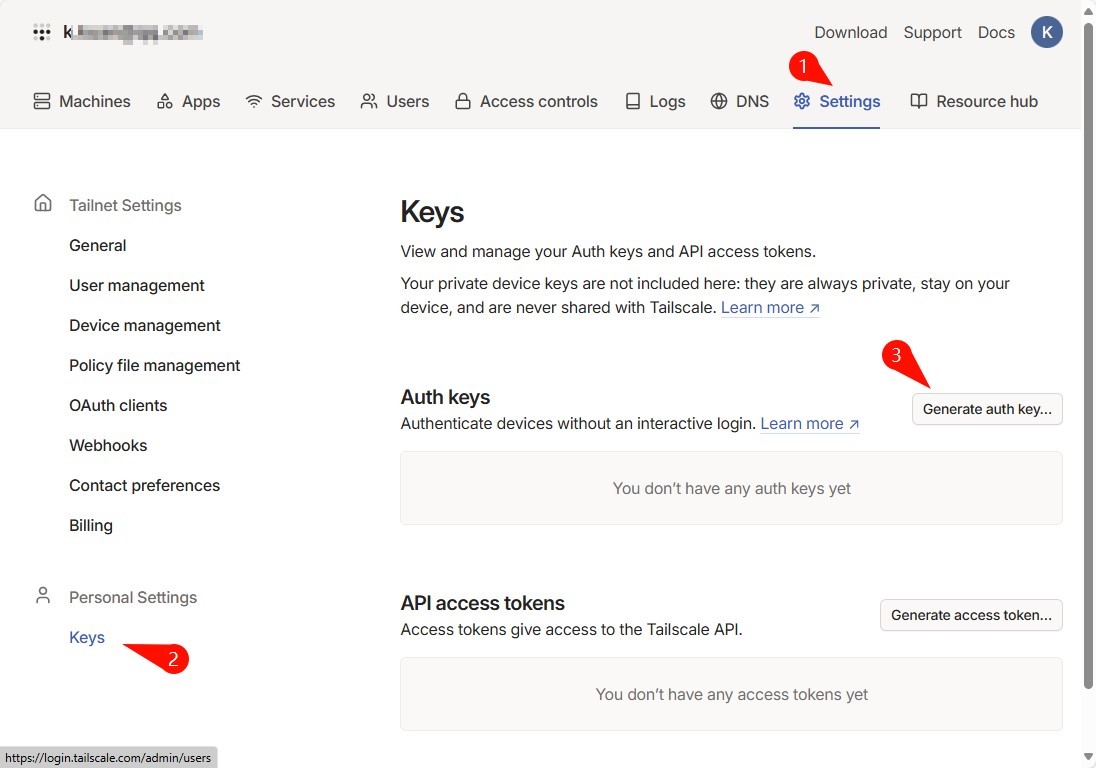Click the Machines server icon
Viewport: 1096px width, 768px height.
point(42,101)
